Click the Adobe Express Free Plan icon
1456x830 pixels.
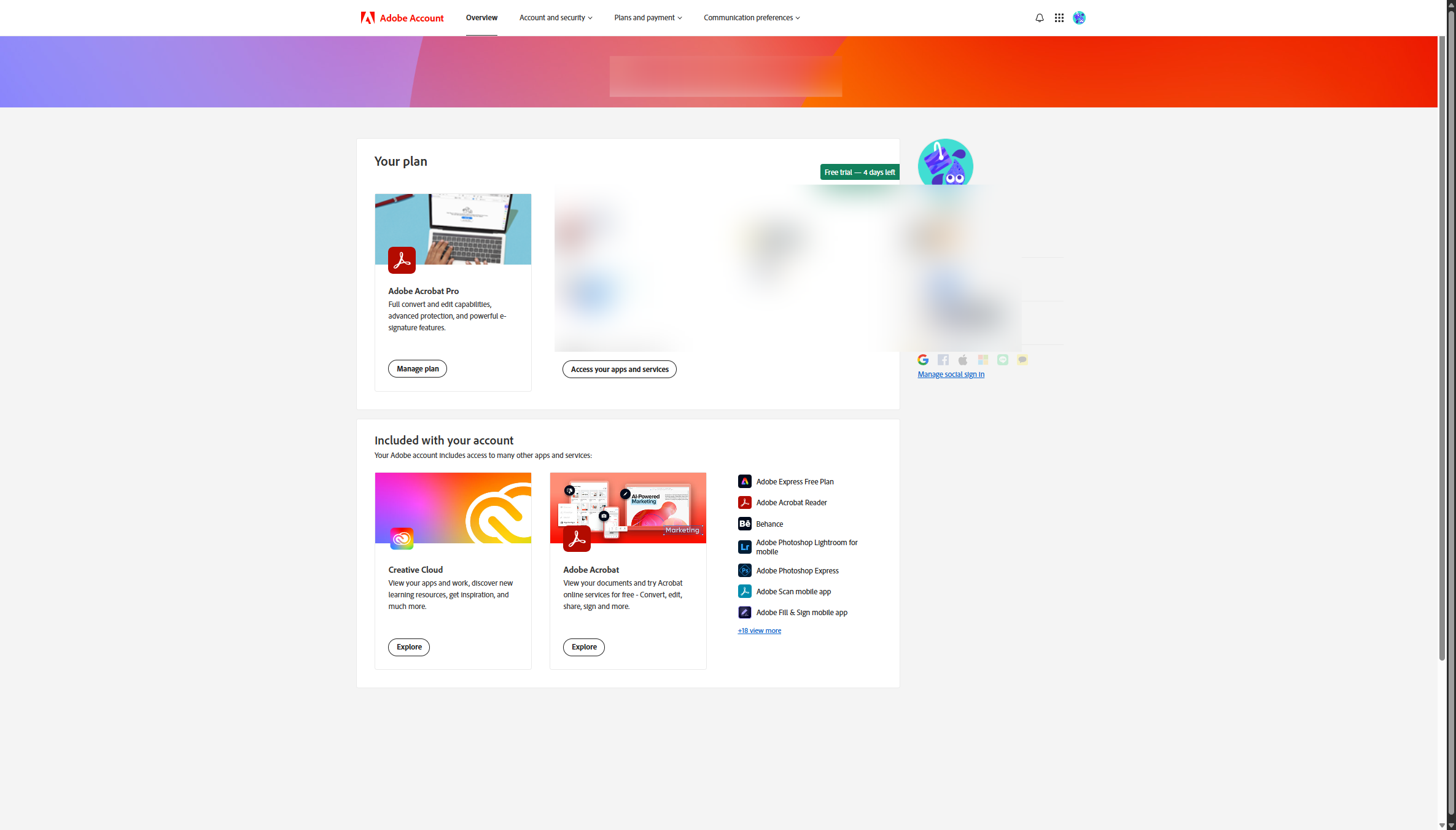pos(744,481)
